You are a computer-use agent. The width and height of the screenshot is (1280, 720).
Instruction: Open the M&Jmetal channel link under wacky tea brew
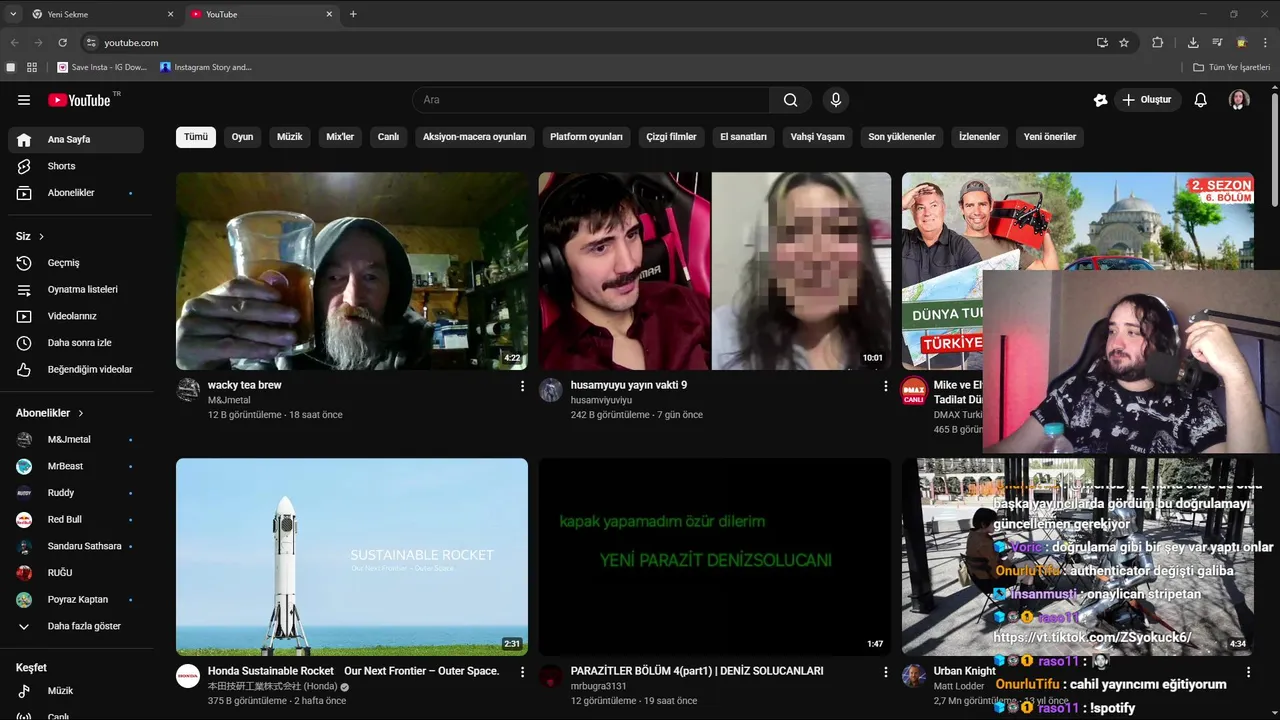tap(229, 400)
